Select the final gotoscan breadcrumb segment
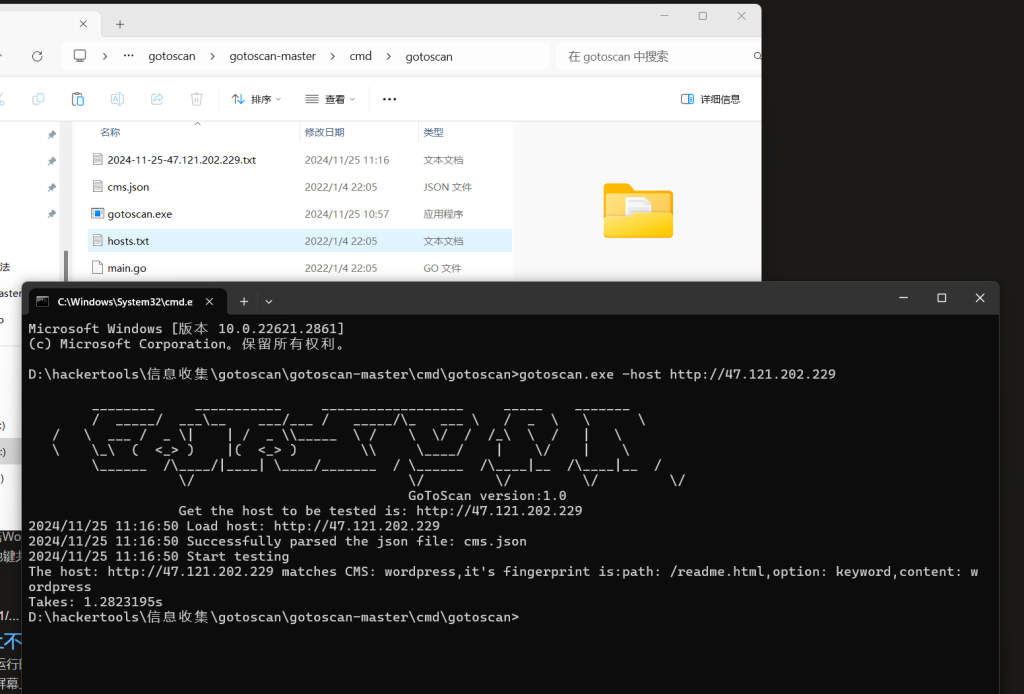The image size is (1024, 694). pos(429,56)
